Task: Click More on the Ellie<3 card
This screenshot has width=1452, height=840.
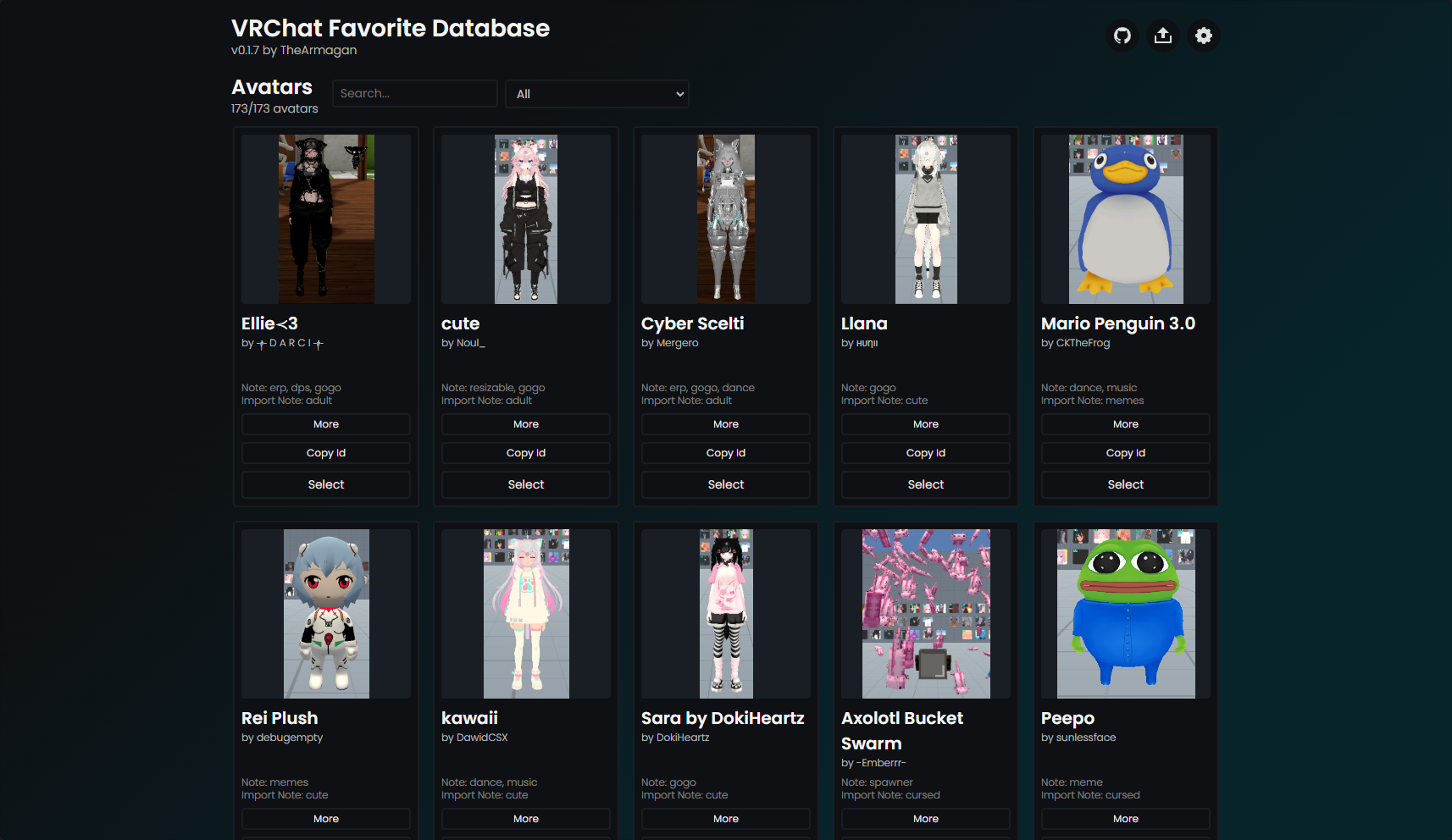Action: point(326,424)
